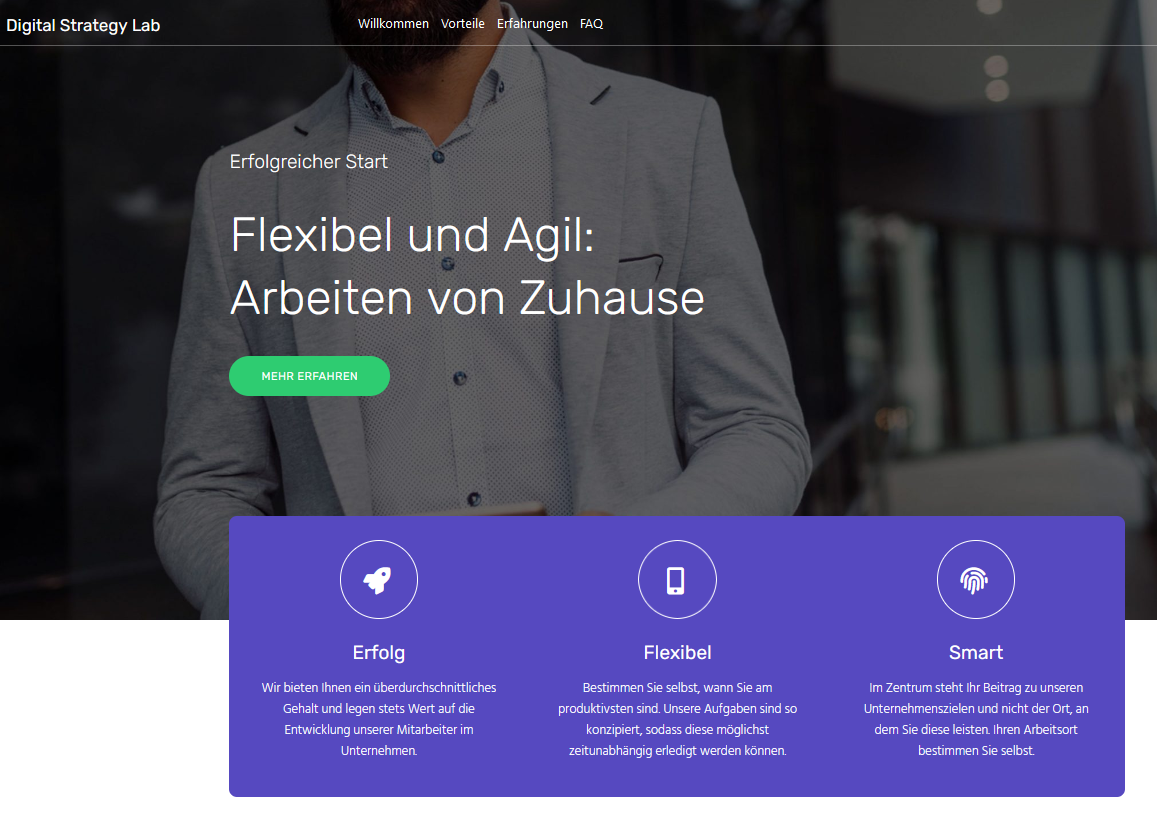This screenshot has width=1157, height=840.
Task: Open the Willkommen navigation item
Action: pos(393,24)
